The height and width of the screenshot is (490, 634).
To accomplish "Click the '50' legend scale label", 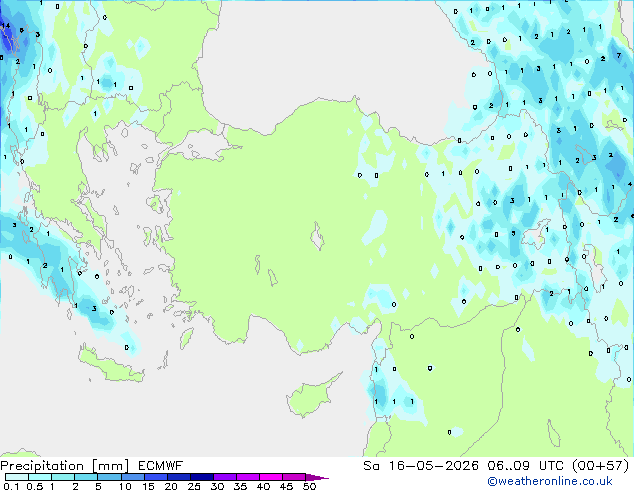I will pyautogui.click(x=309, y=486).
